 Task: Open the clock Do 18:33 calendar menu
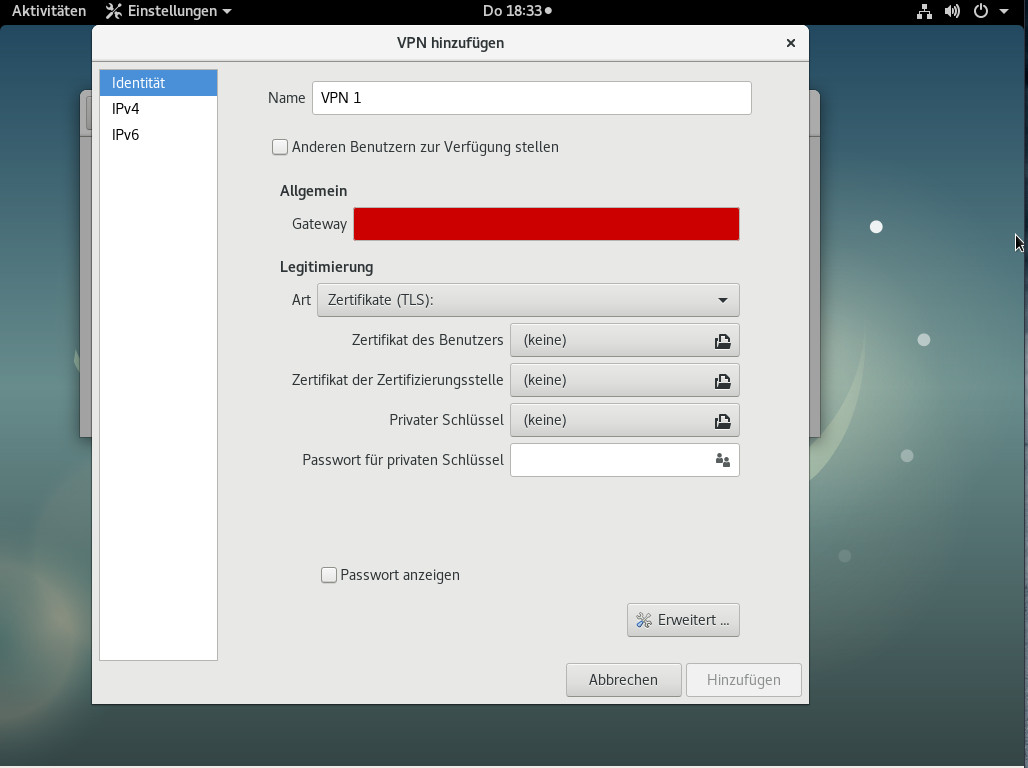tap(517, 11)
